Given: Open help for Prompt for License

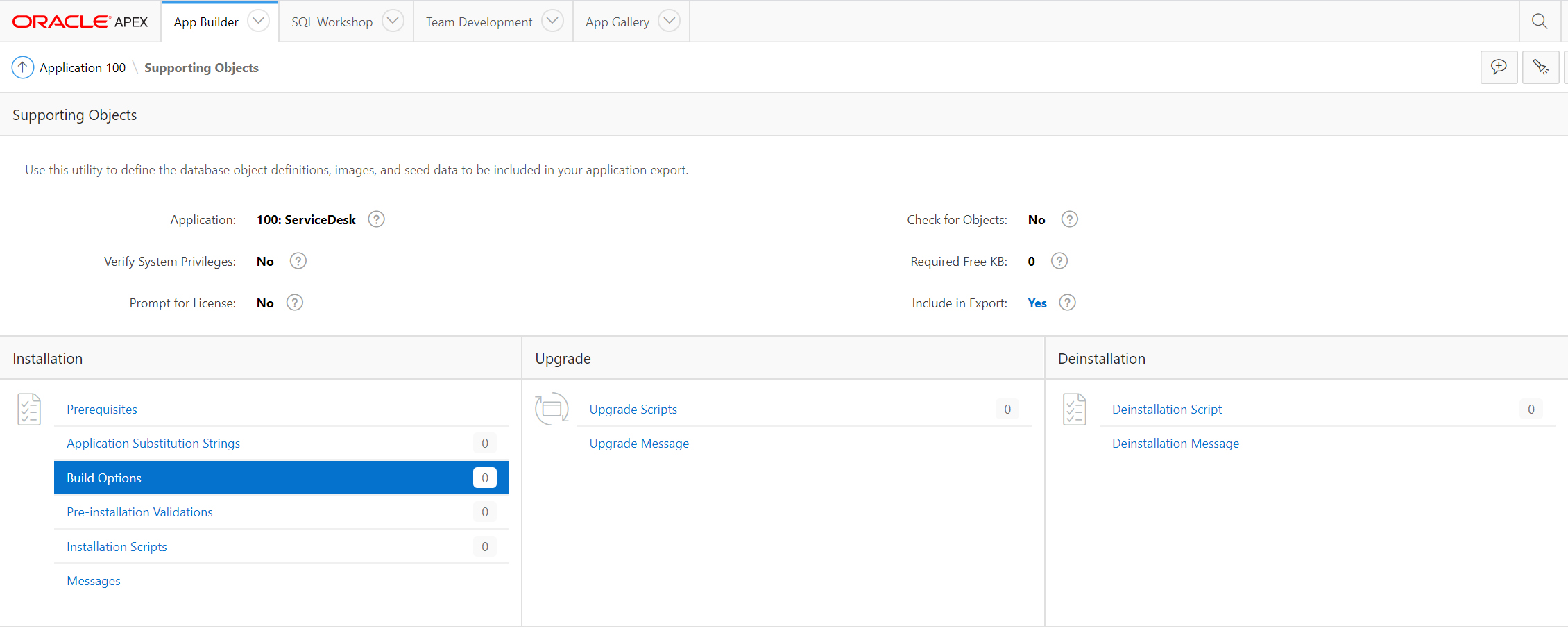Looking at the screenshot, I should 295,303.
